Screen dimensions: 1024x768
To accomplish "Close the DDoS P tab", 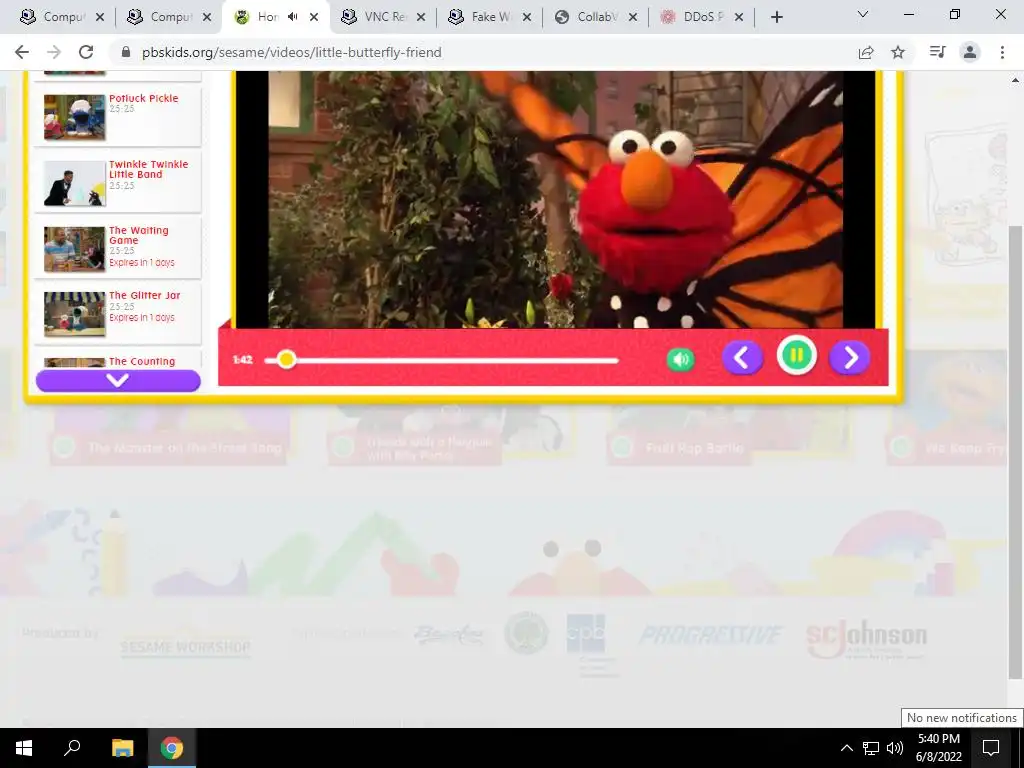I will click(x=739, y=17).
